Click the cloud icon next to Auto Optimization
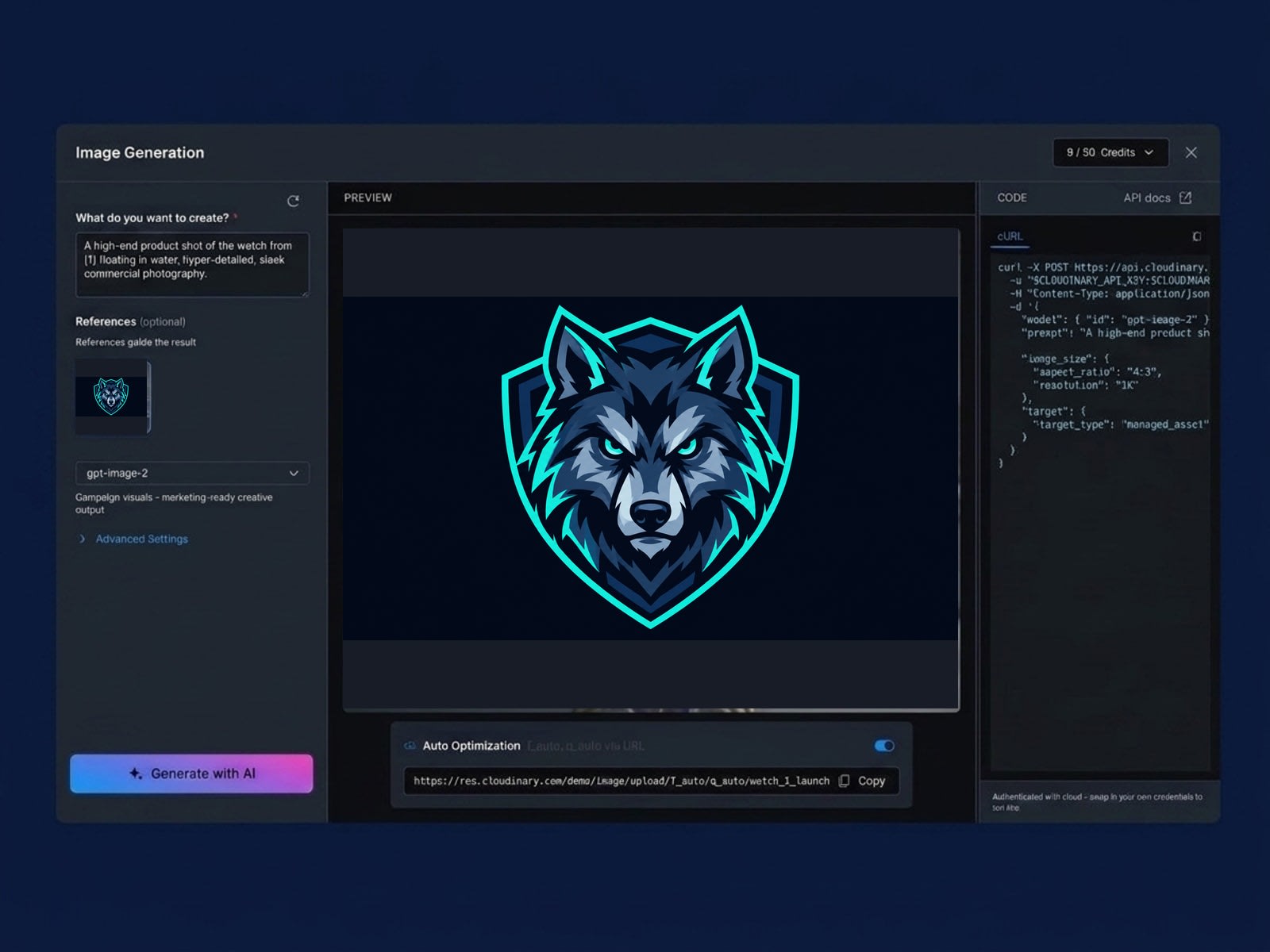This screenshot has width=1270, height=952. 410,746
